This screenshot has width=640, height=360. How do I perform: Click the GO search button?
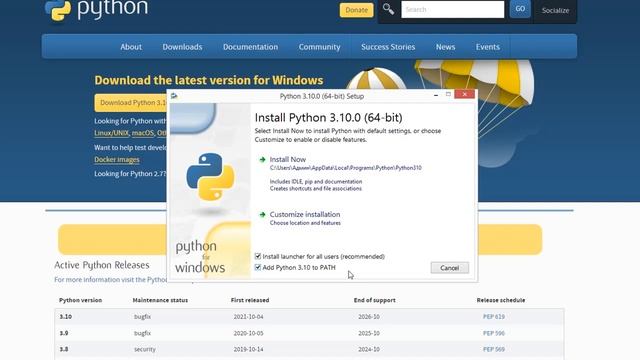pos(520,9)
